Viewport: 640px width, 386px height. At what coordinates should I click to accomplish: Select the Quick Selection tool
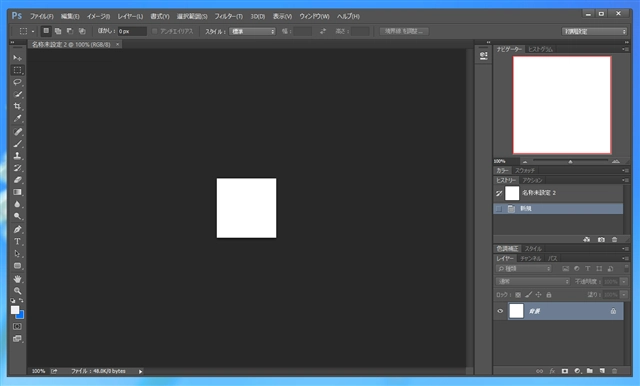point(17,94)
